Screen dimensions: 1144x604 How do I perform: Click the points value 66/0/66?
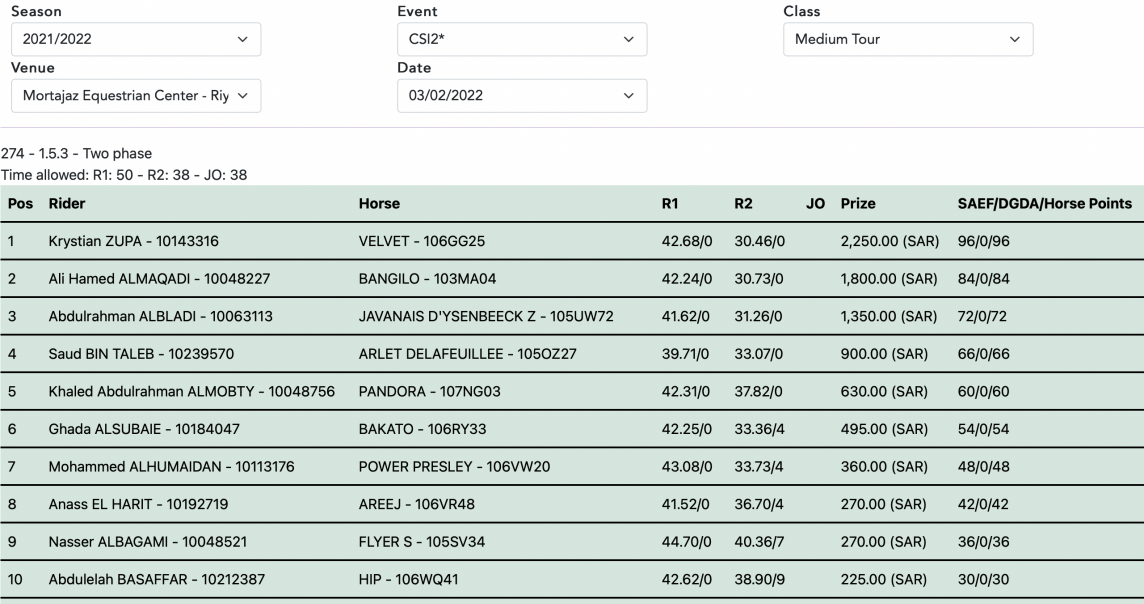983,354
